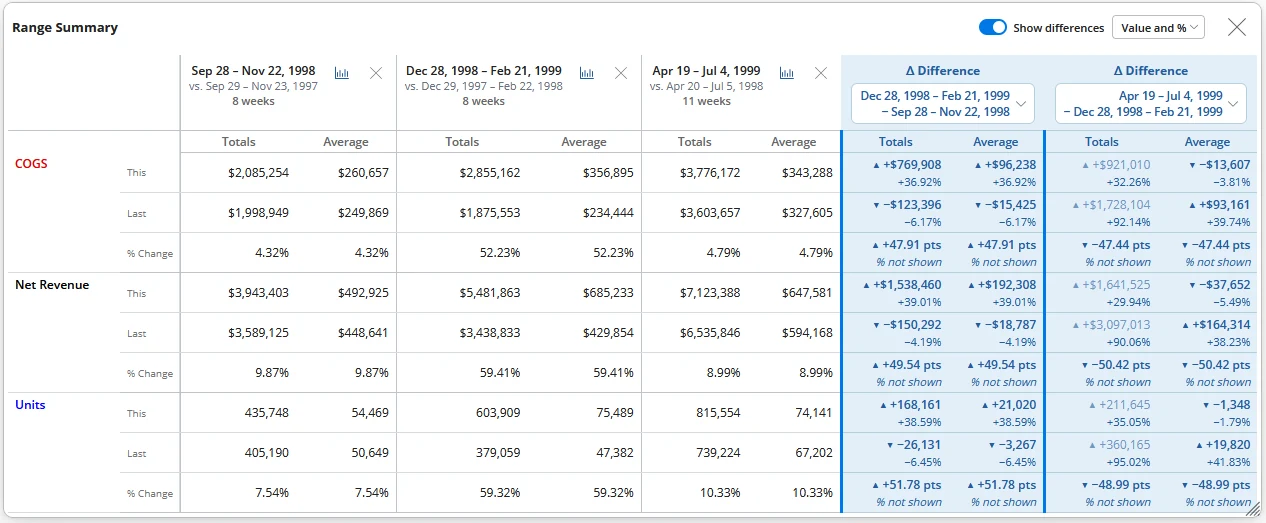Click the −1,348 units difference
Screen dimensions: 1266x523
(x=1232, y=405)
